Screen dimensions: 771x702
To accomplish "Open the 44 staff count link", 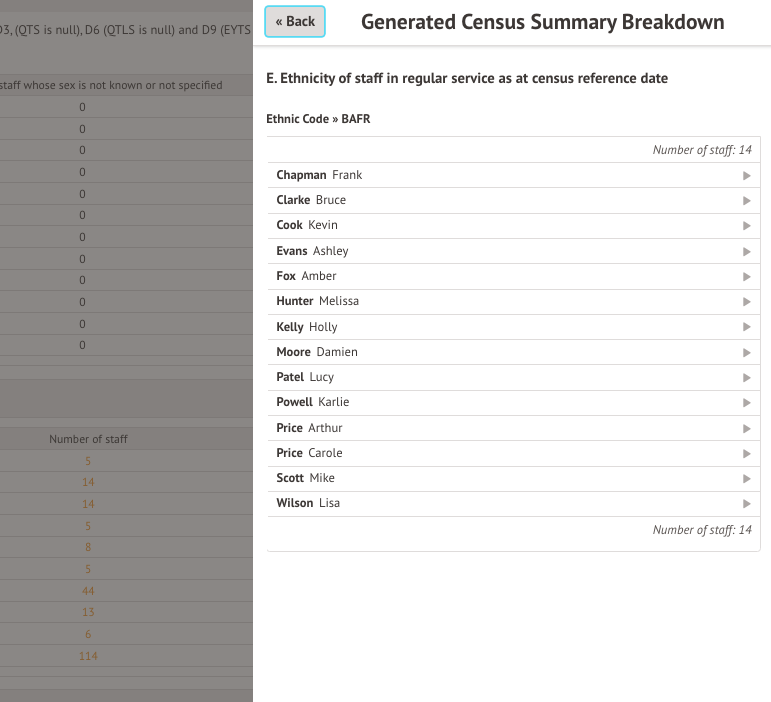I will pyautogui.click(x=88, y=591).
